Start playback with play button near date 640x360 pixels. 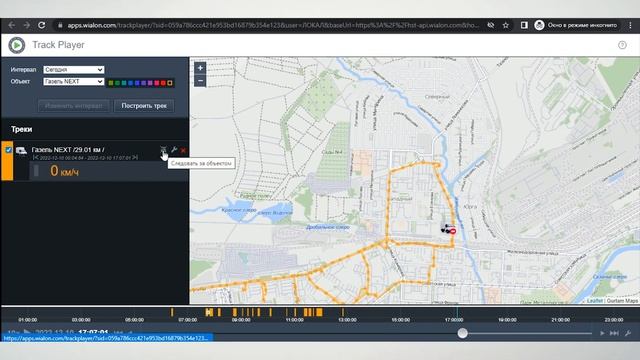pyautogui.click(x=27, y=332)
